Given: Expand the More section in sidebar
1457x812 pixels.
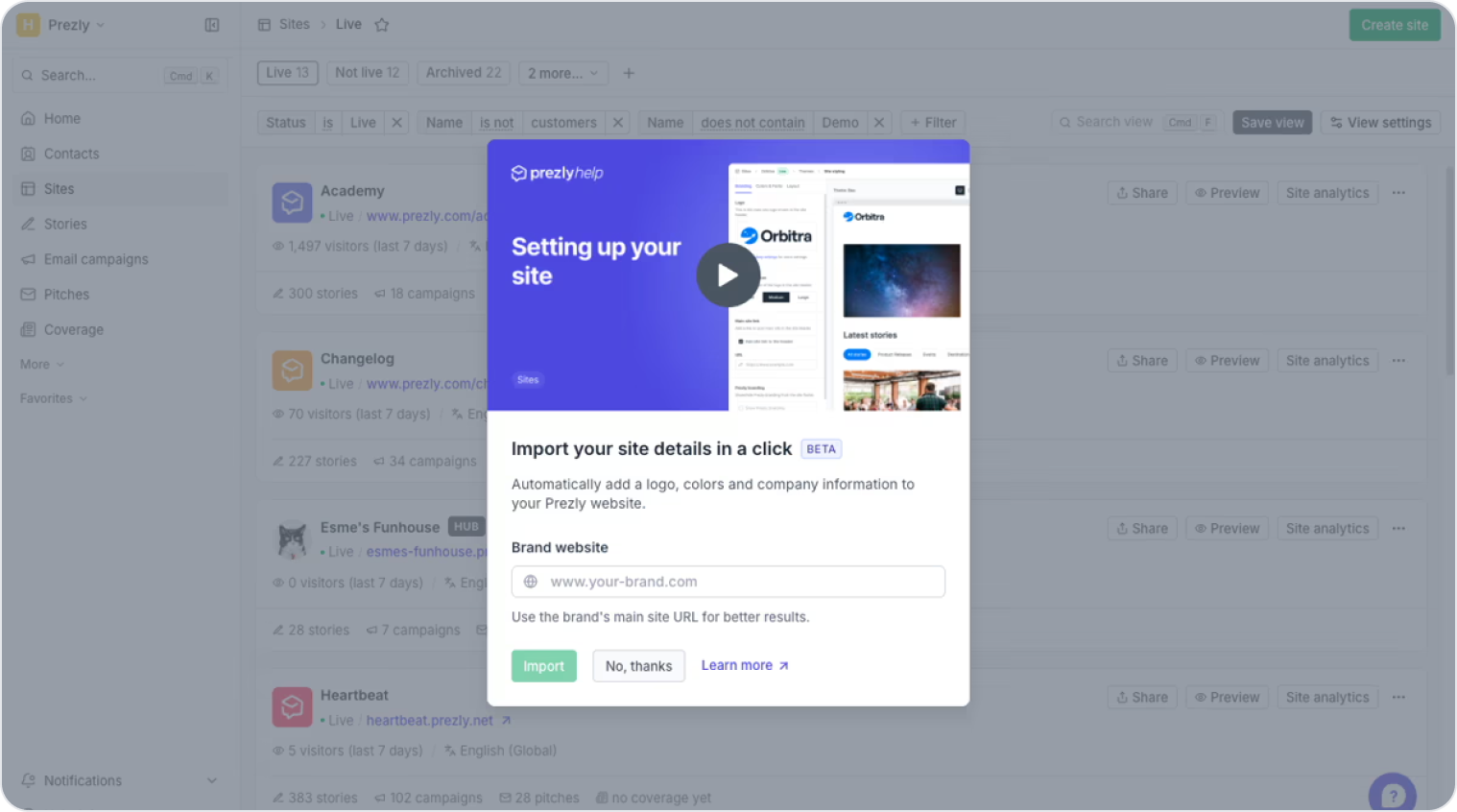Looking at the screenshot, I should point(42,365).
